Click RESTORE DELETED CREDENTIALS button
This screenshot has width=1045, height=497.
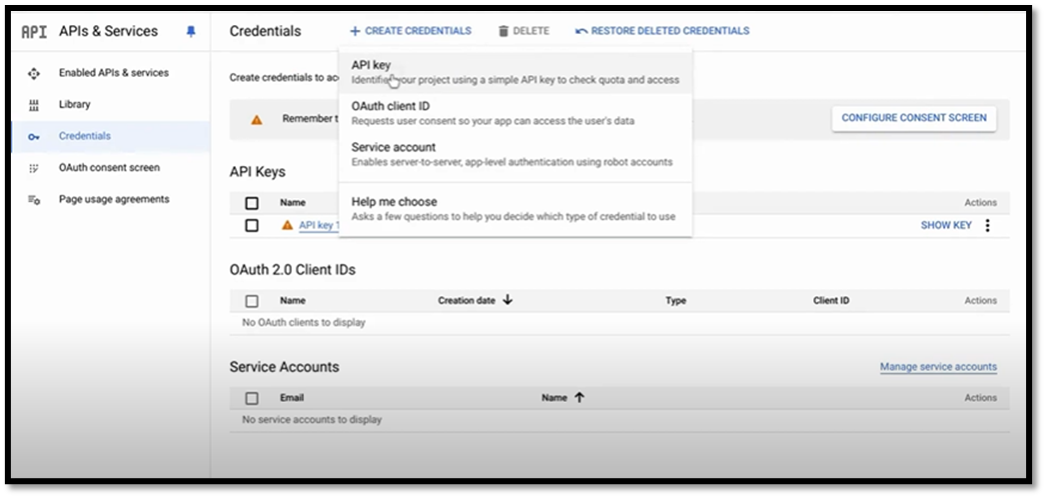(662, 31)
